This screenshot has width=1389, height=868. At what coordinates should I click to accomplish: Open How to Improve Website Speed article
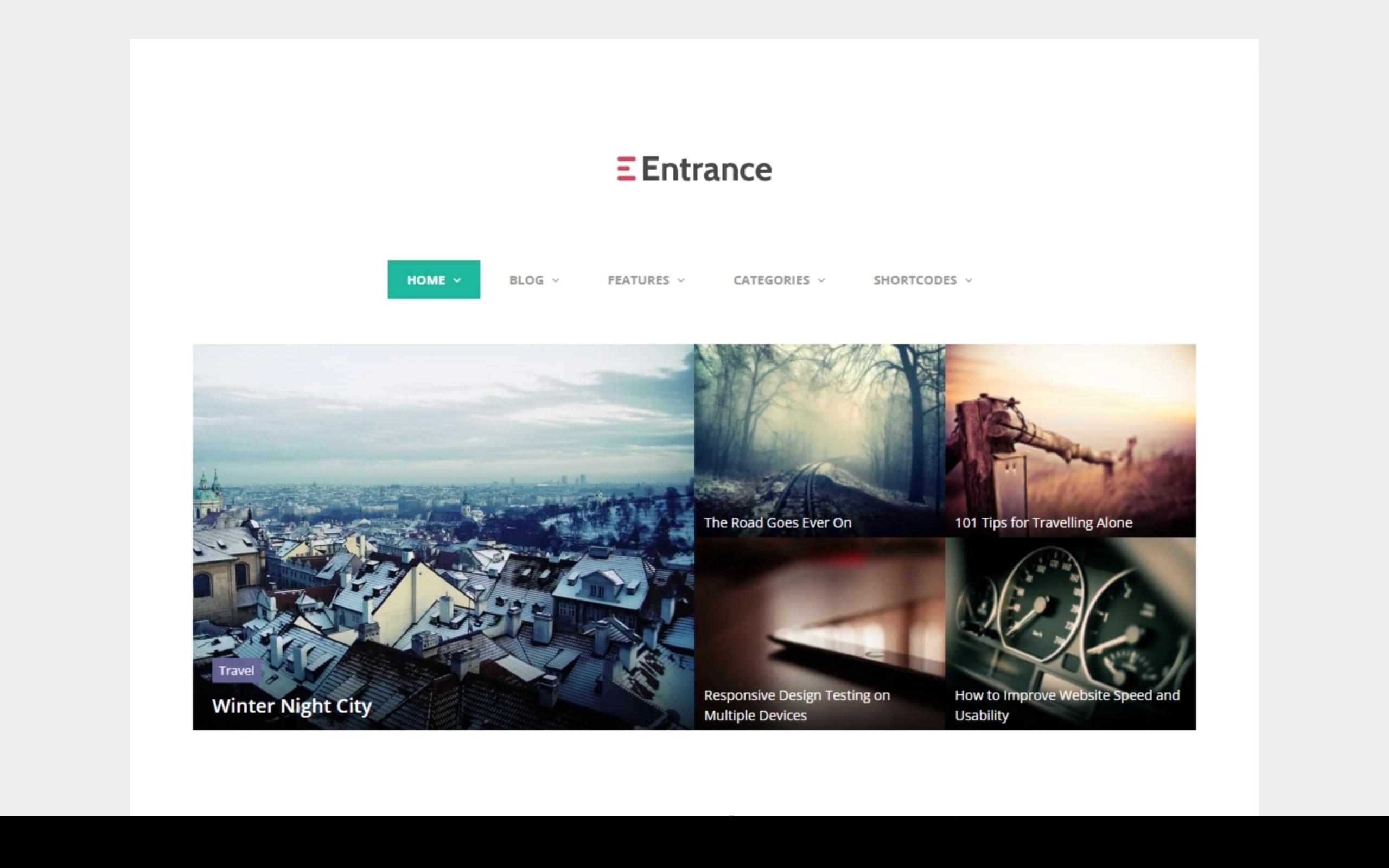coord(1066,705)
